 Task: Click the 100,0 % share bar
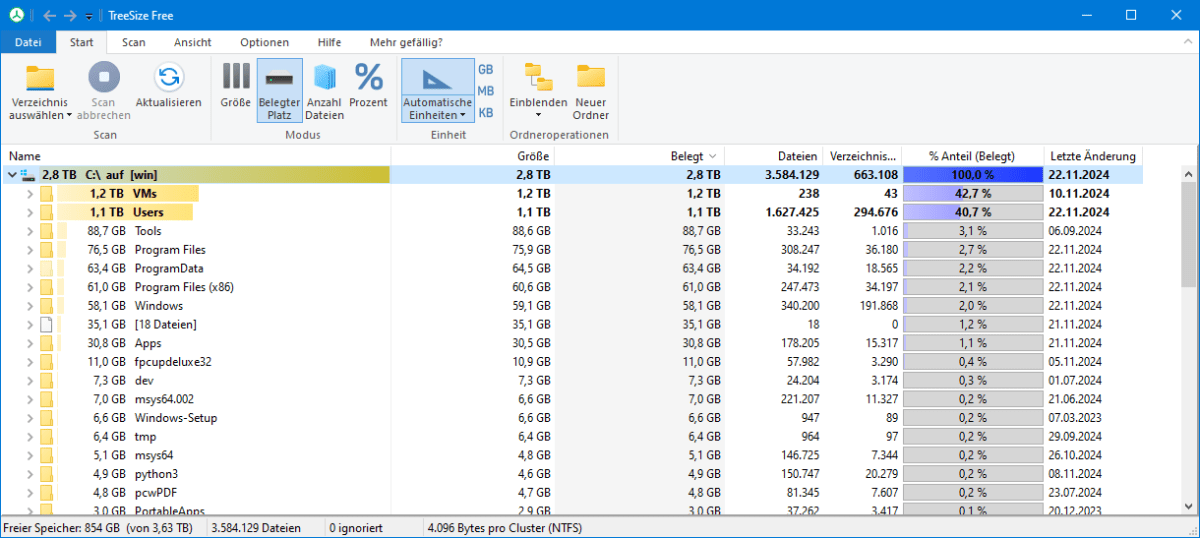point(972,175)
